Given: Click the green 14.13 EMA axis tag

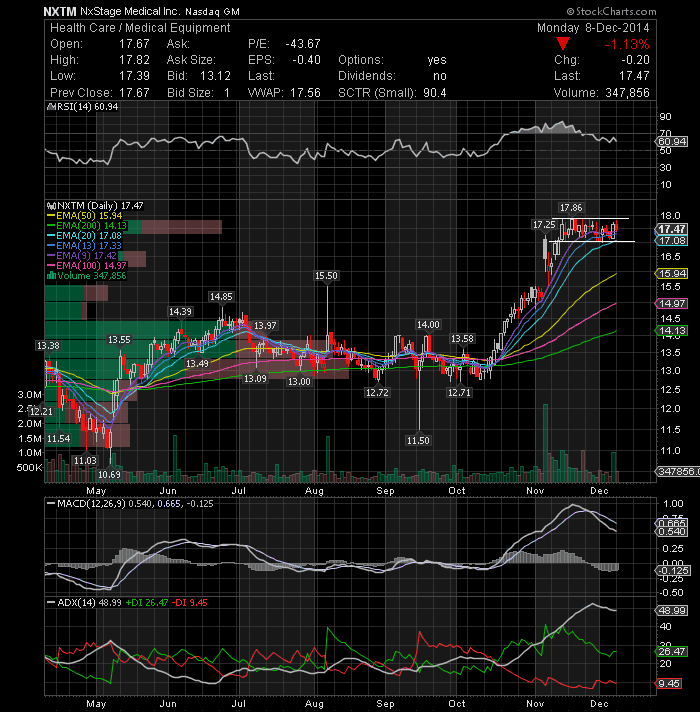Looking at the screenshot, I should click(x=672, y=331).
